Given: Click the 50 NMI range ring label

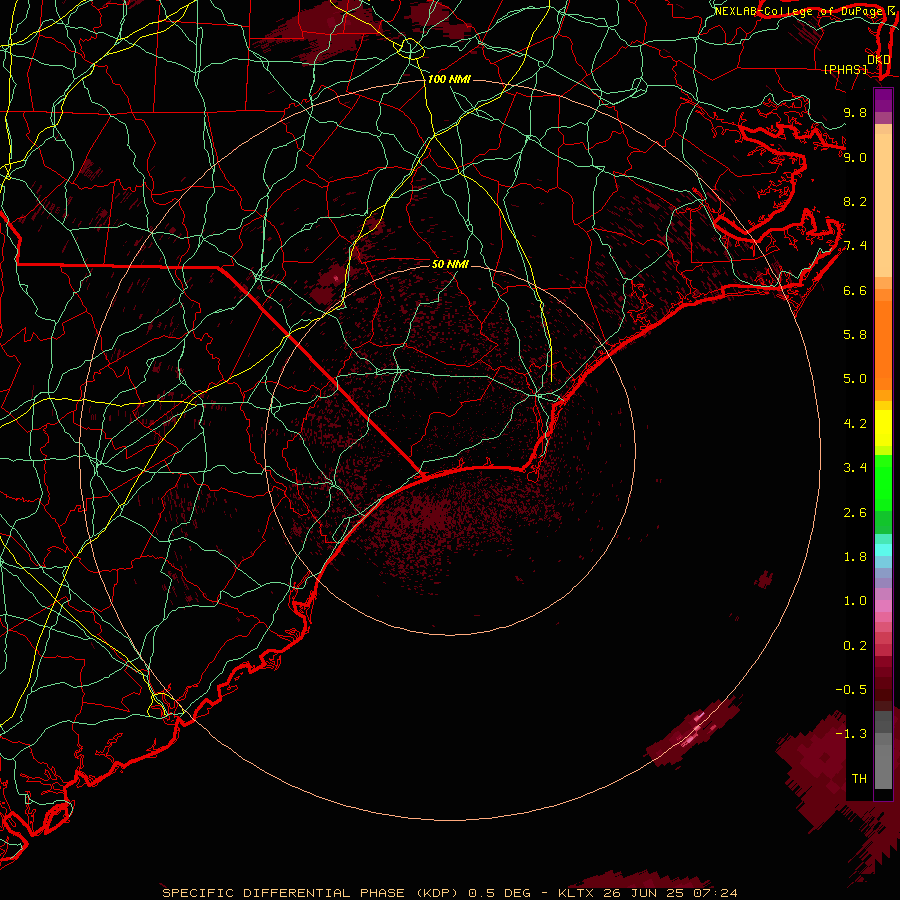Looking at the screenshot, I should click(450, 264).
